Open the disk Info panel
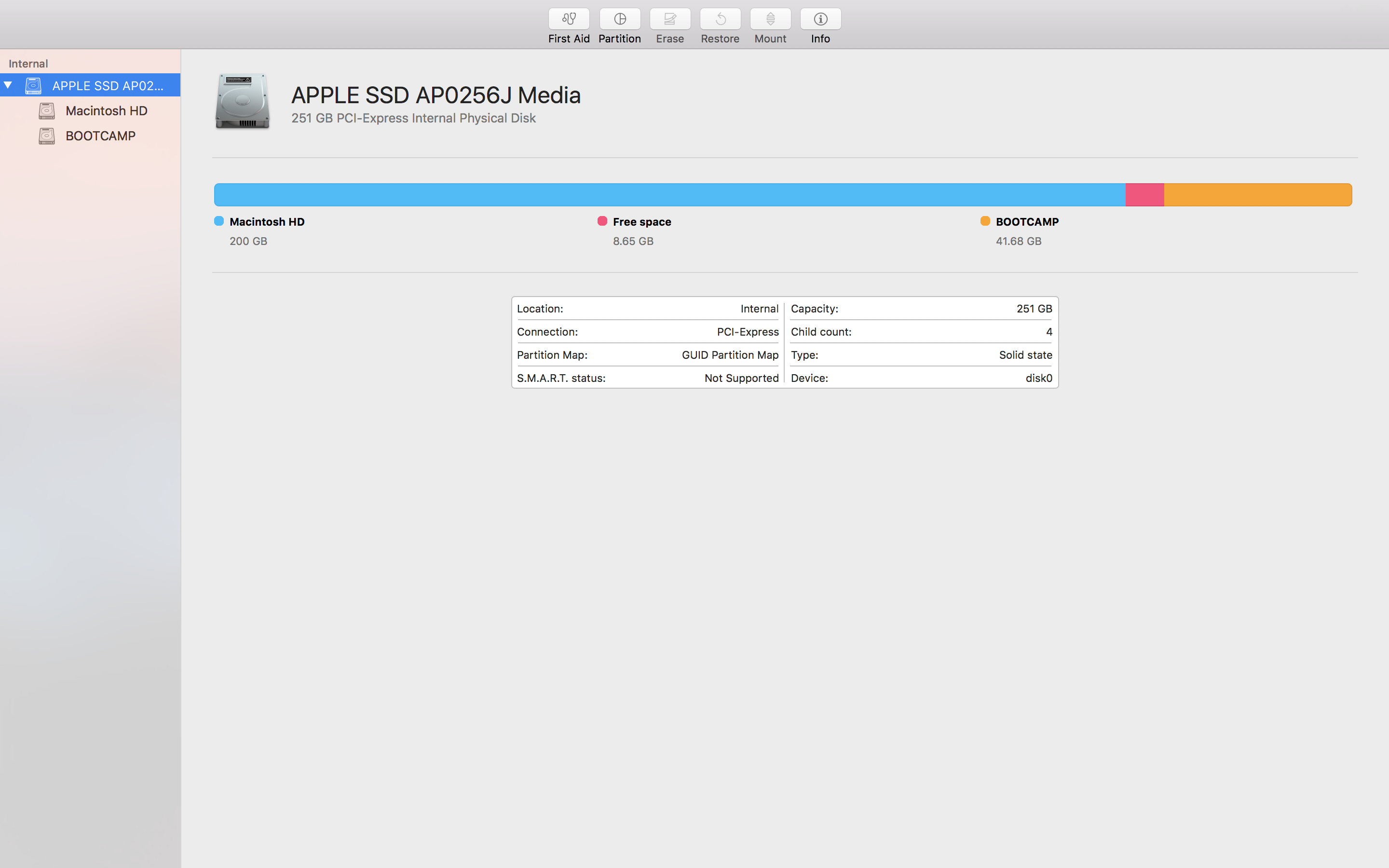The width and height of the screenshot is (1389, 868). point(820,19)
